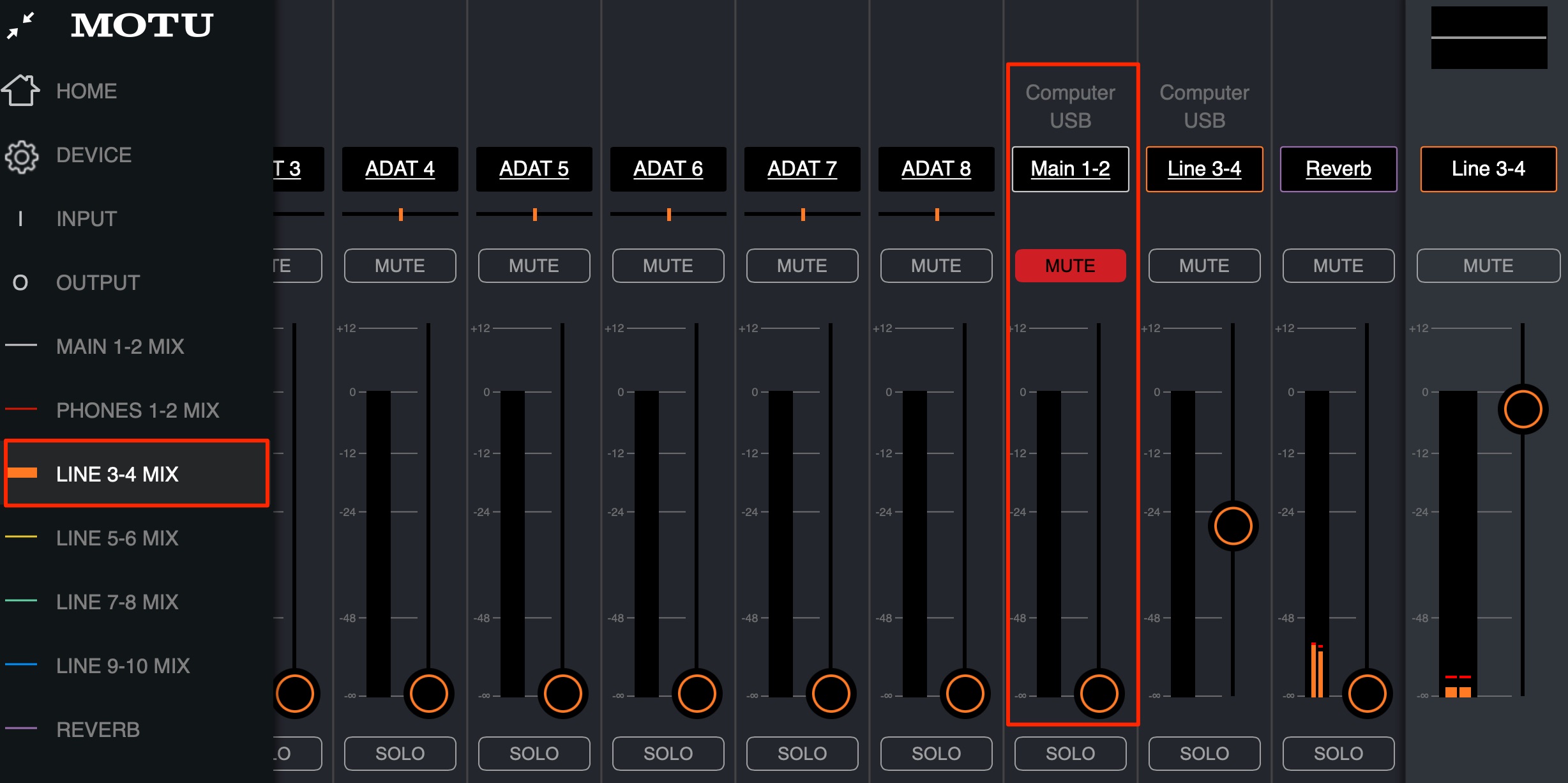Click the ADAT 8 fader knob
Image resolution: width=1568 pixels, height=783 pixels.
(965, 694)
